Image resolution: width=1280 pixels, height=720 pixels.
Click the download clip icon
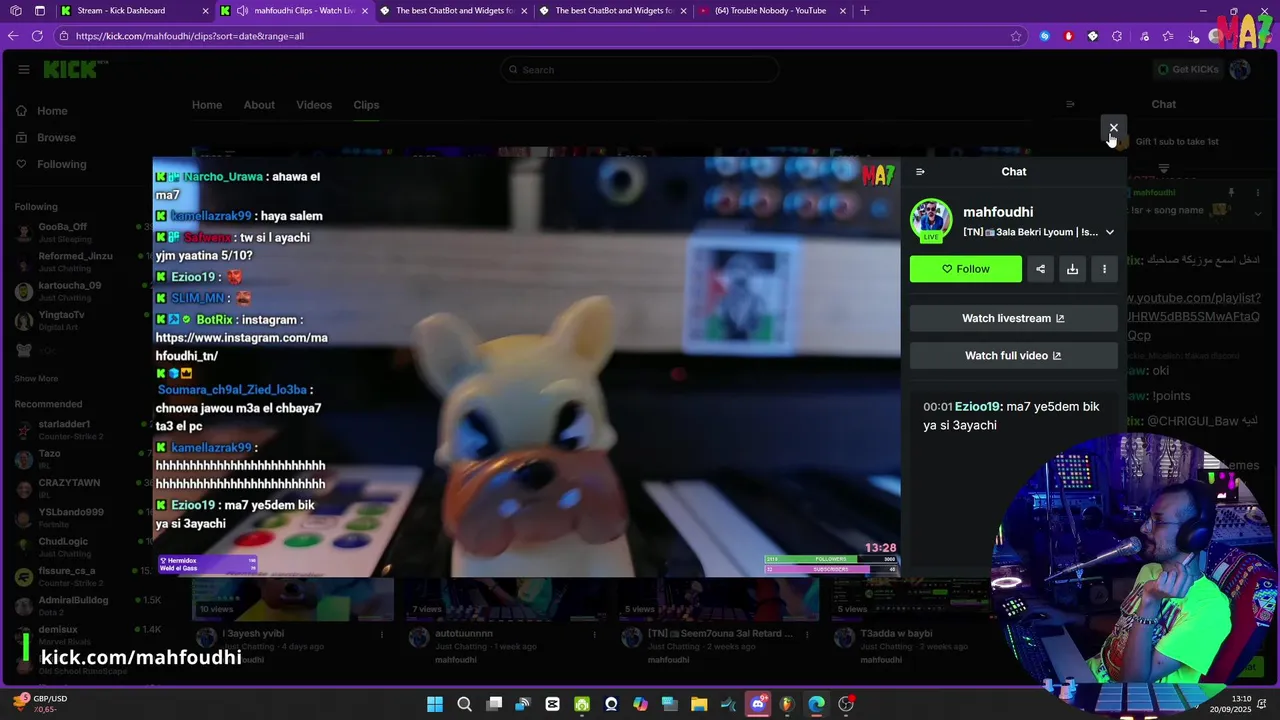tap(1072, 269)
